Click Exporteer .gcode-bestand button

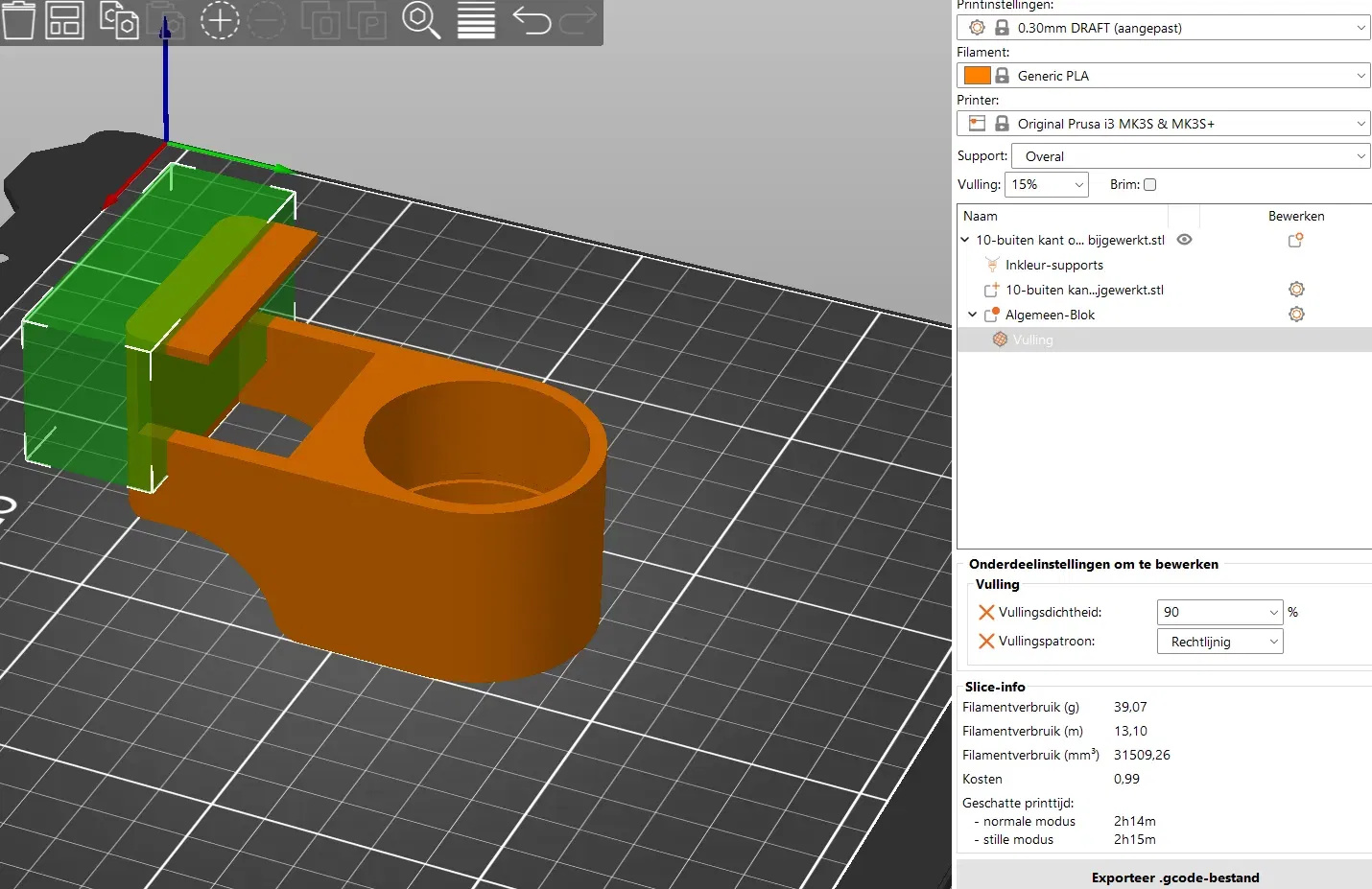[1174, 877]
